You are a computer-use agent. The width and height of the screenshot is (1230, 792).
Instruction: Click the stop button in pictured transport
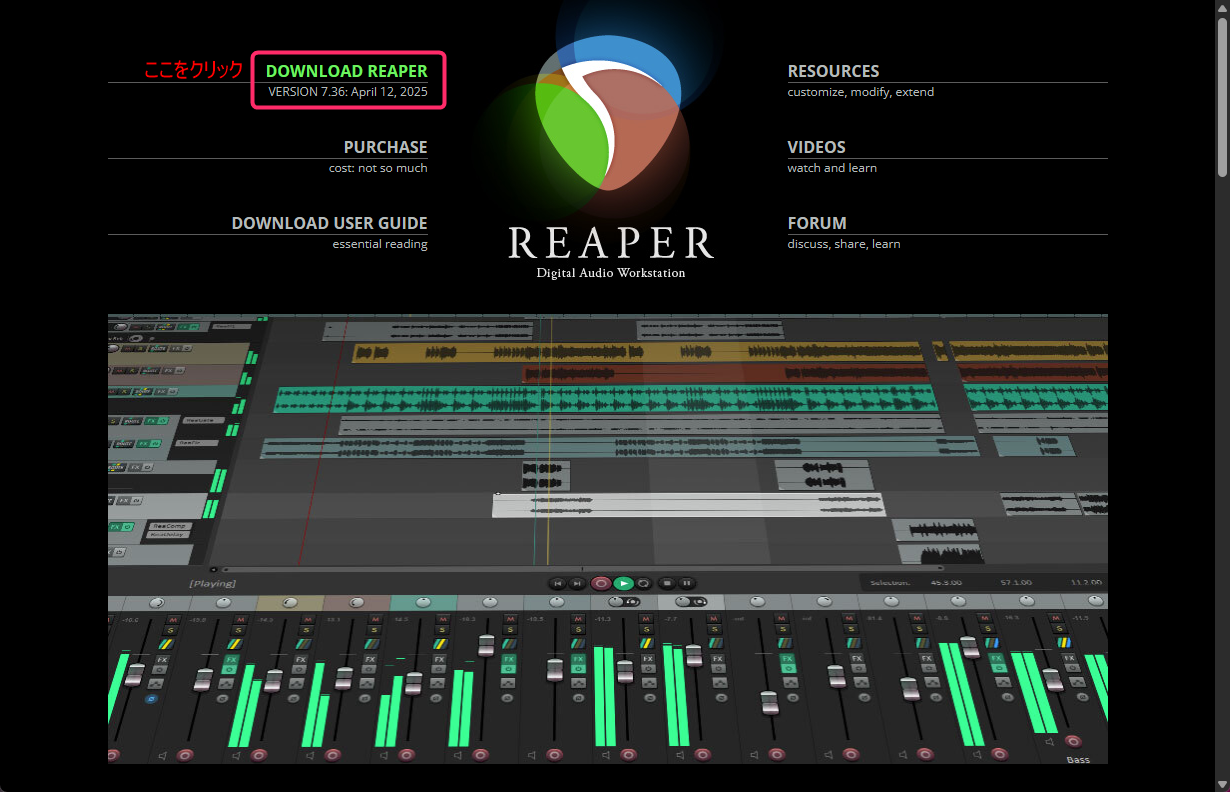pyautogui.click(x=667, y=583)
